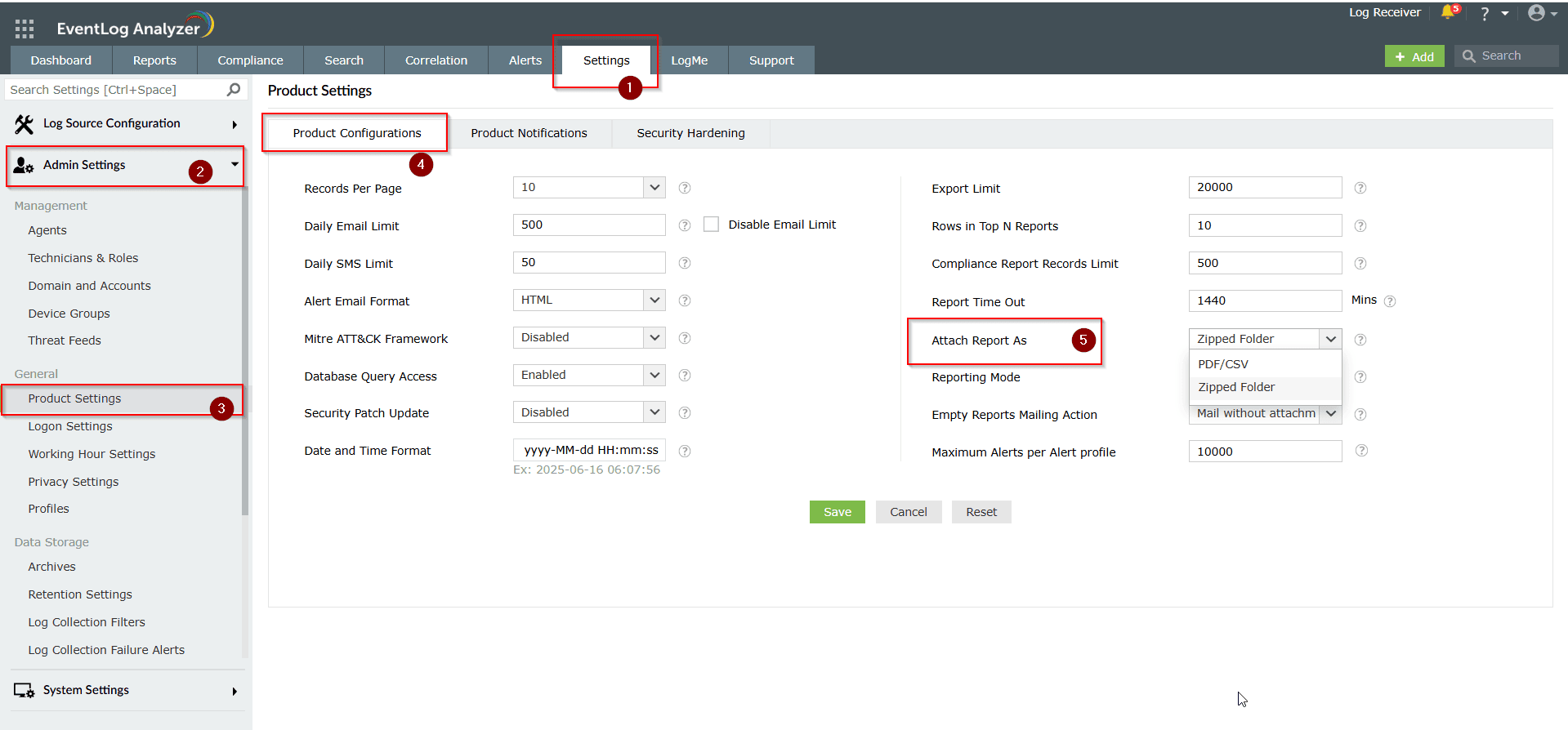Image resolution: width=1568 pixels, height=730 pixels.
Task: Click help icon for Daily SMS Limit
Action: click(685, 263)
